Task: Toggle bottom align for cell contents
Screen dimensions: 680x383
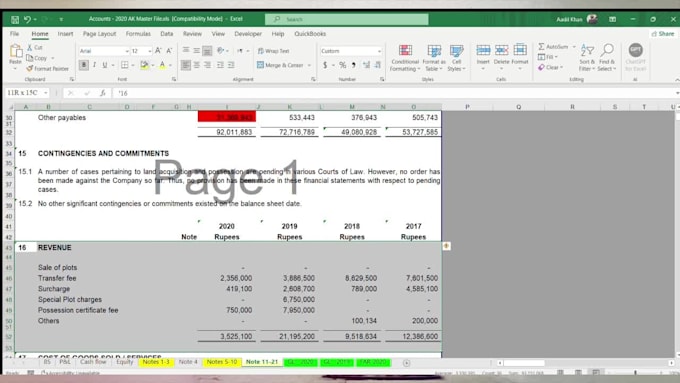Action: [207, 51]
